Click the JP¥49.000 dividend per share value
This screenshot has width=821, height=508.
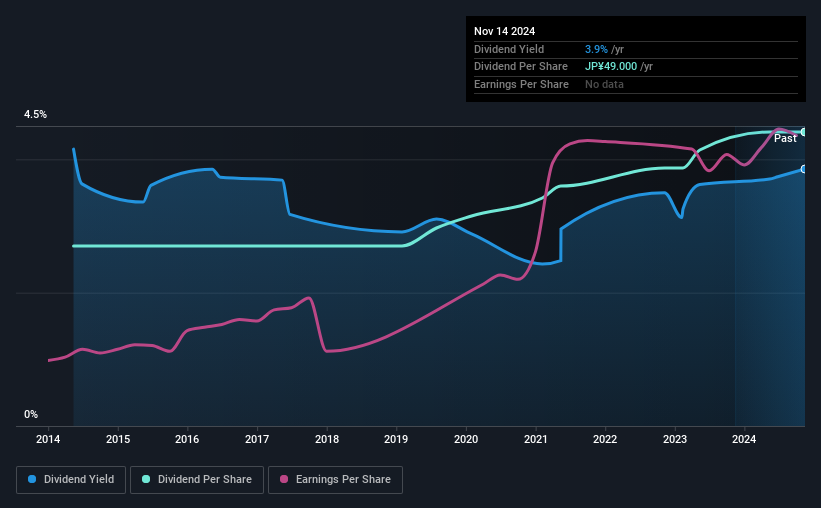click(611, 67)
